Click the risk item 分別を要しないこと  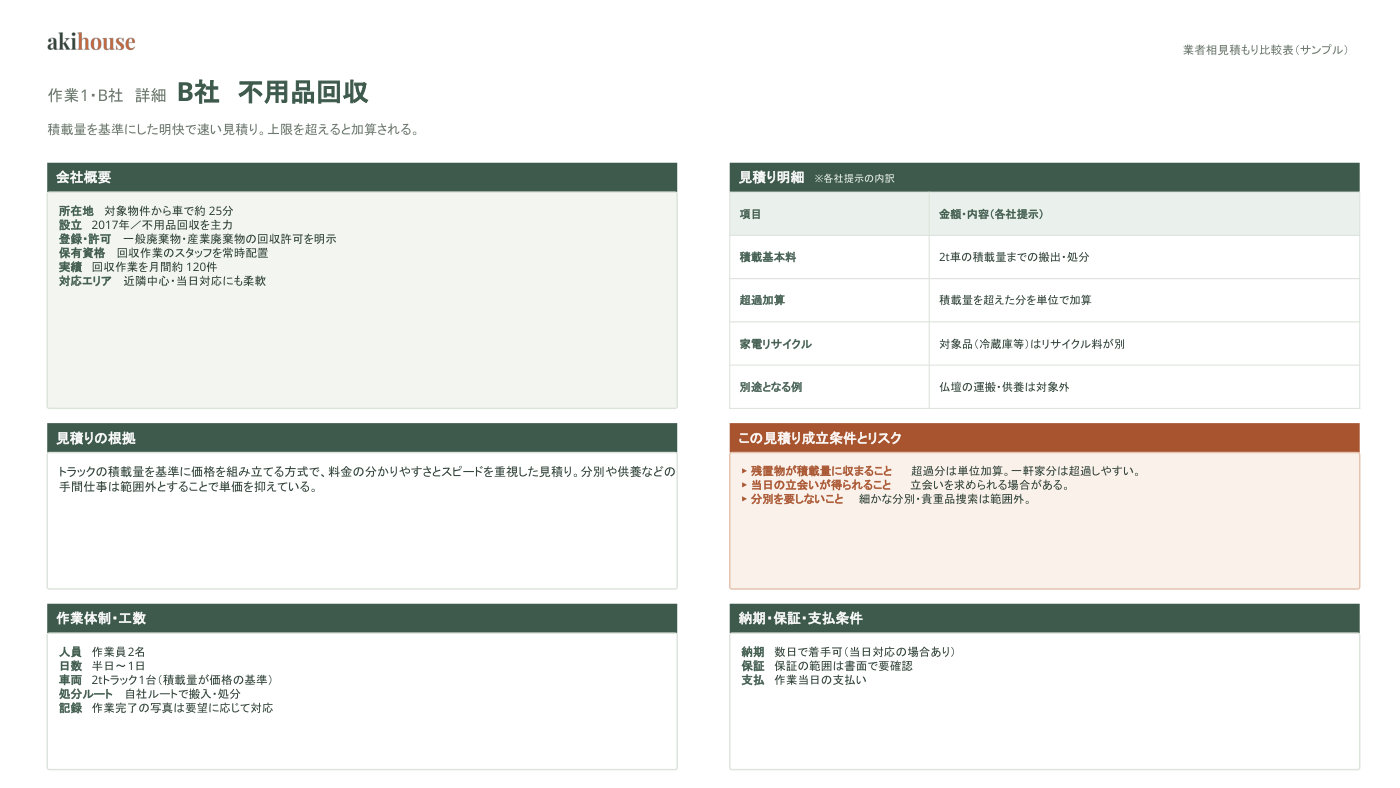pyautogui.click(x=886, y=499)
